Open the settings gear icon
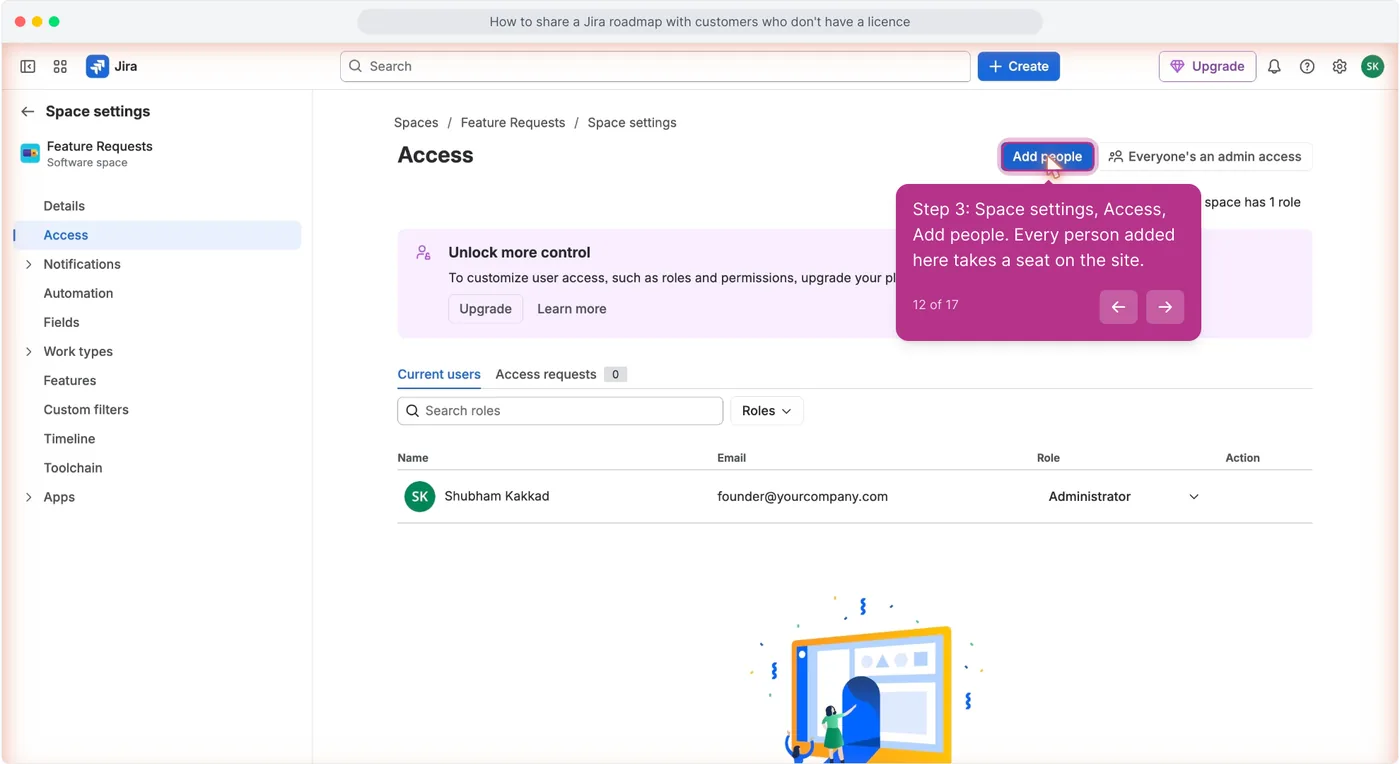 click(x=1340, y=67)
